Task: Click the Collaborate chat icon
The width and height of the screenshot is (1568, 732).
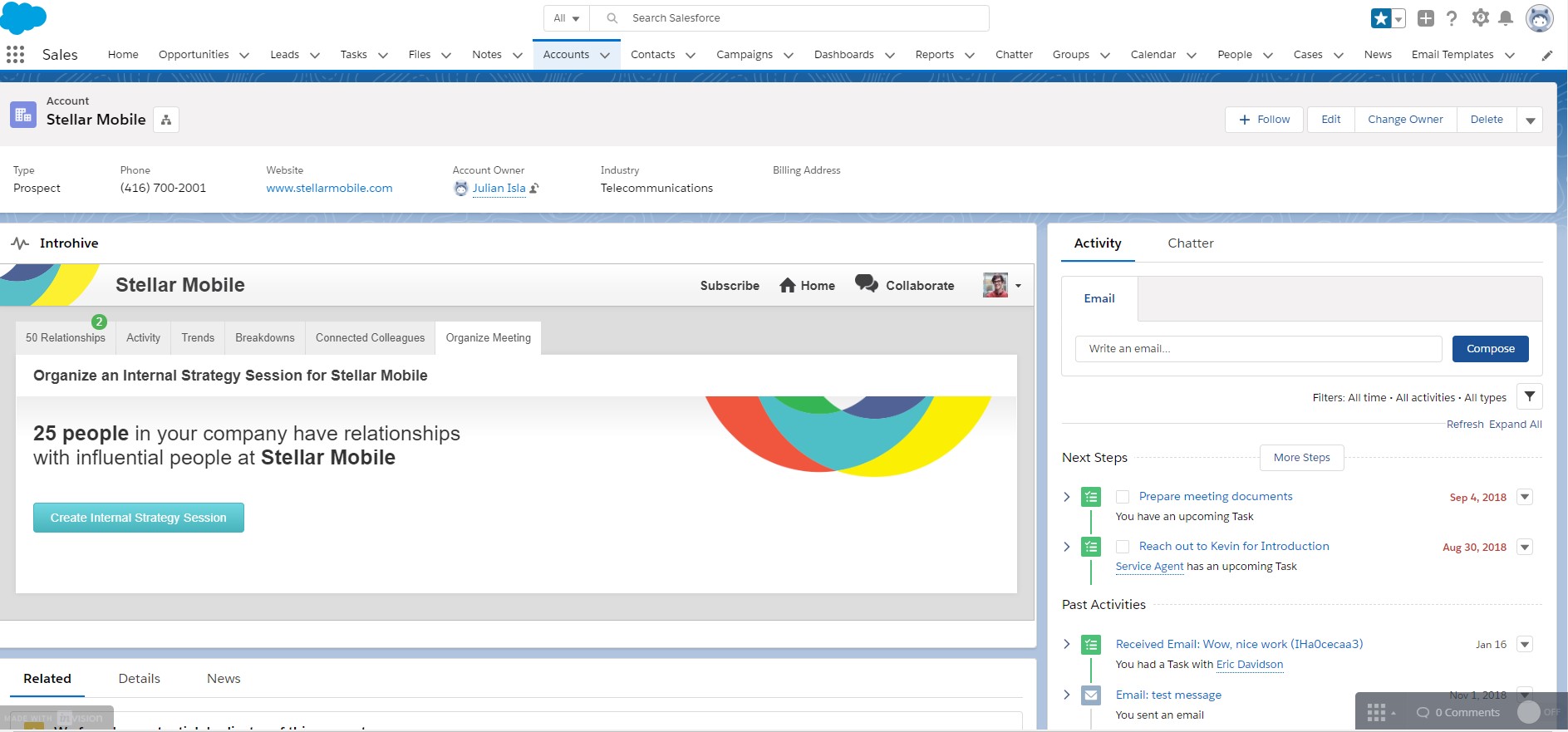Action: (867, 284)
